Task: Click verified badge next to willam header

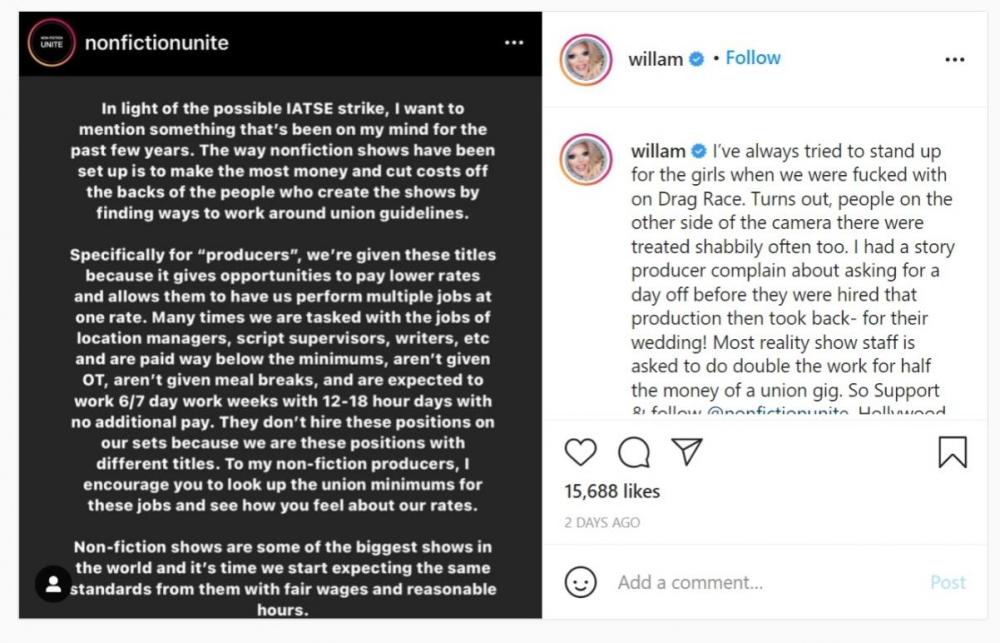Action: coord(699,59)
